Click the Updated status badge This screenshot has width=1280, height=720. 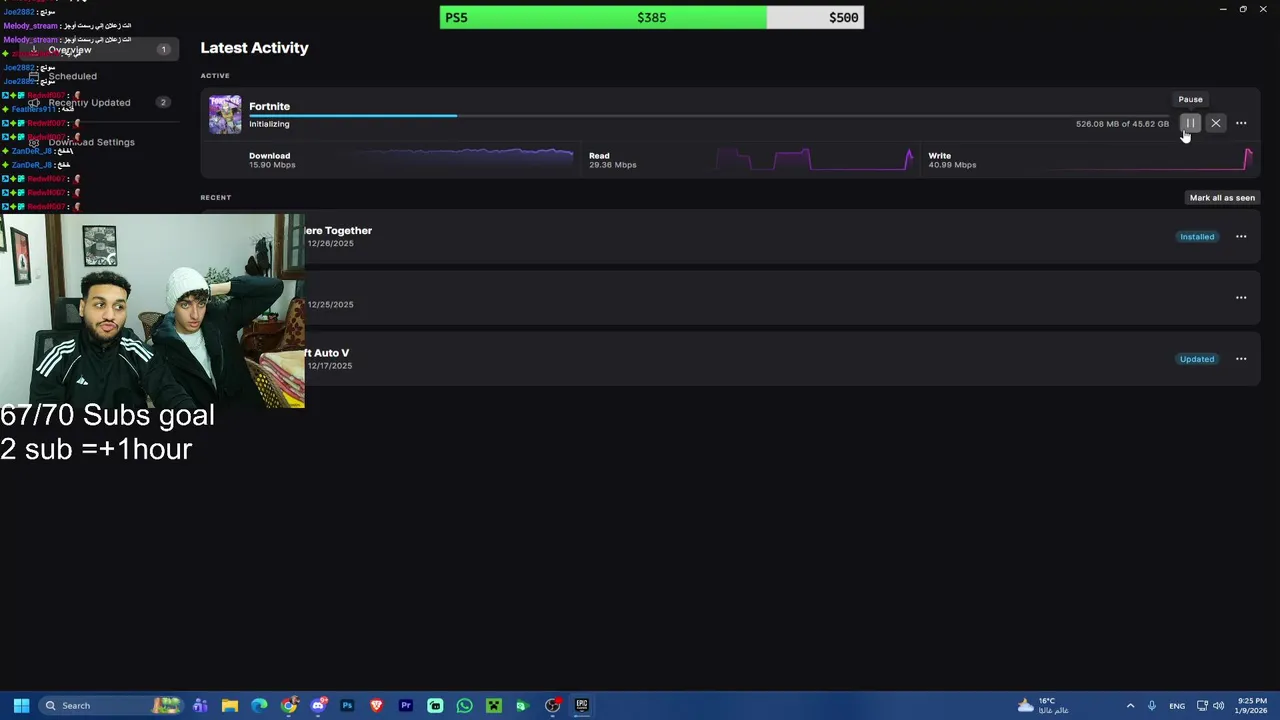pyautogui.click(x=1197, y=359)
